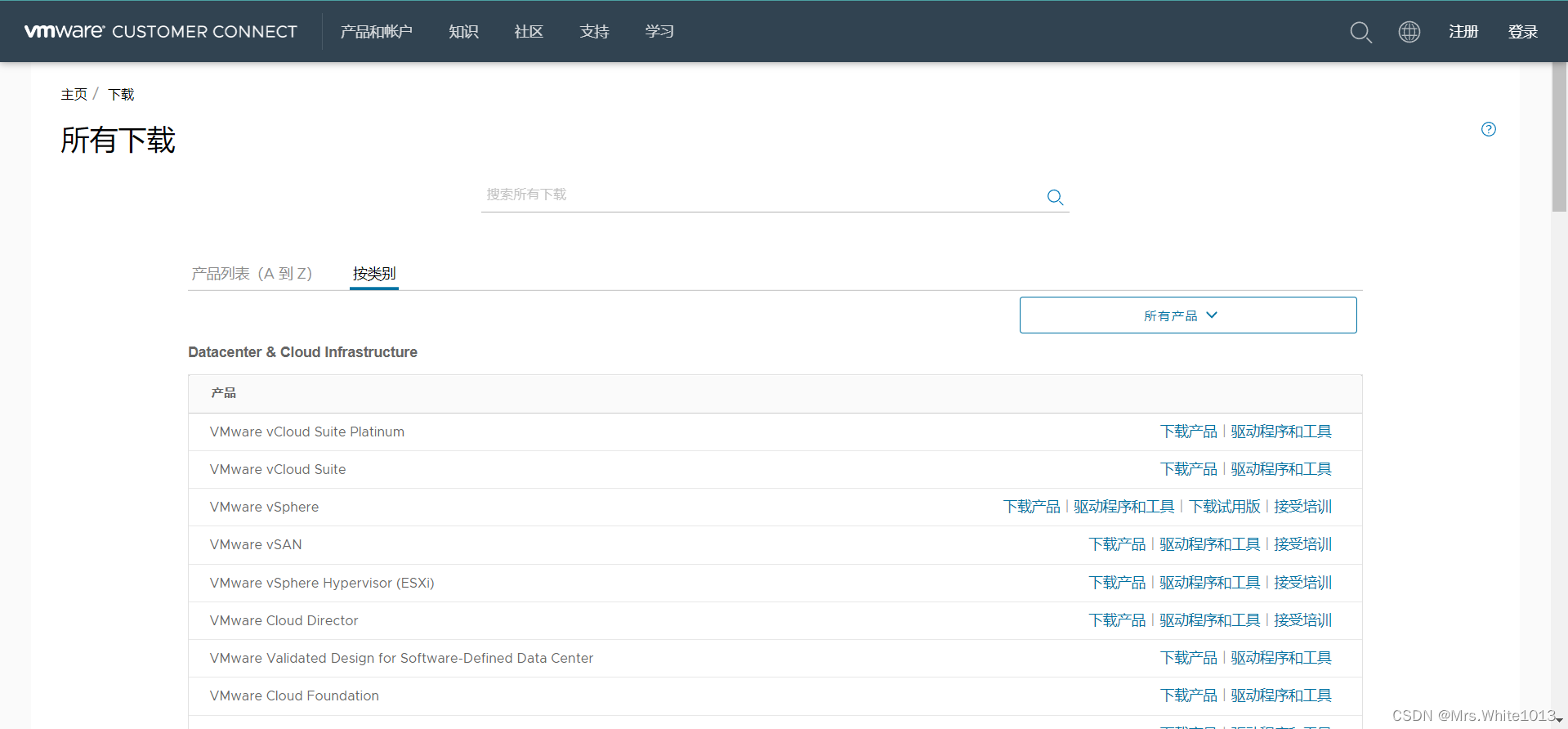
Task: Open the 学习 menu
Action: click(659, 32)
